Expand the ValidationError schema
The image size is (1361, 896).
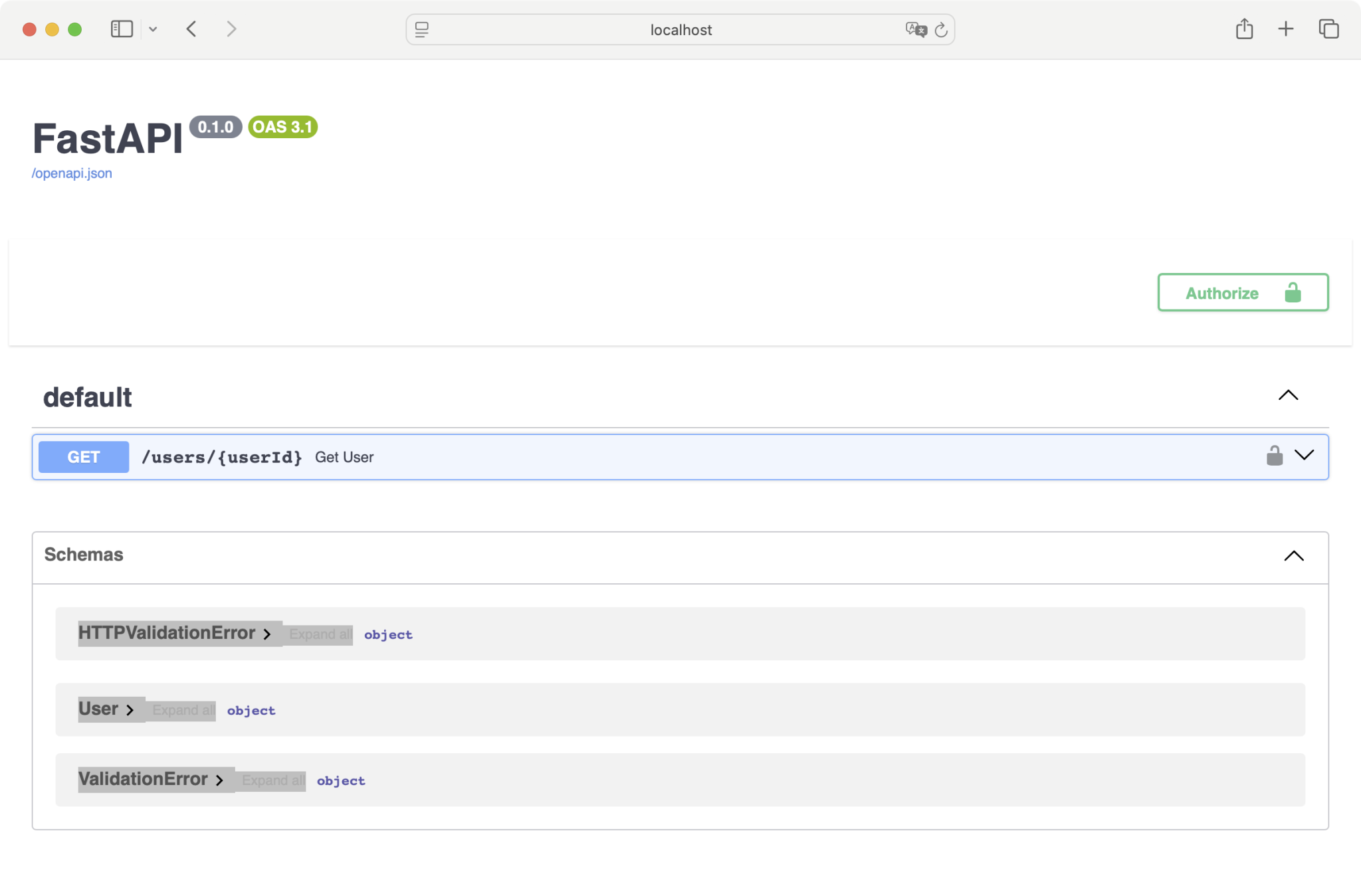click(x=219, y=780)
